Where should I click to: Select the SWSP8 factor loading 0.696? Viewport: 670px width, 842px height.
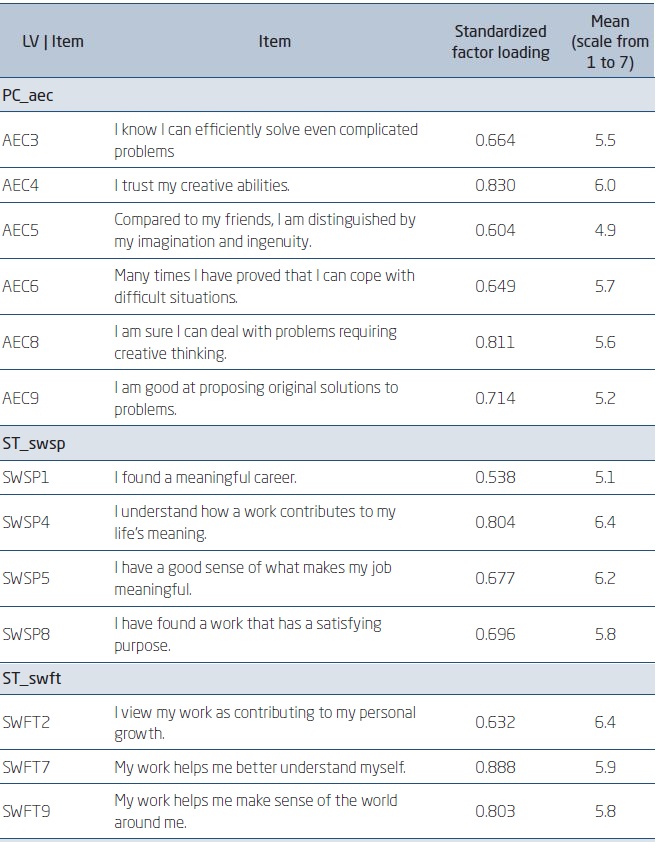tap(495, 634)
